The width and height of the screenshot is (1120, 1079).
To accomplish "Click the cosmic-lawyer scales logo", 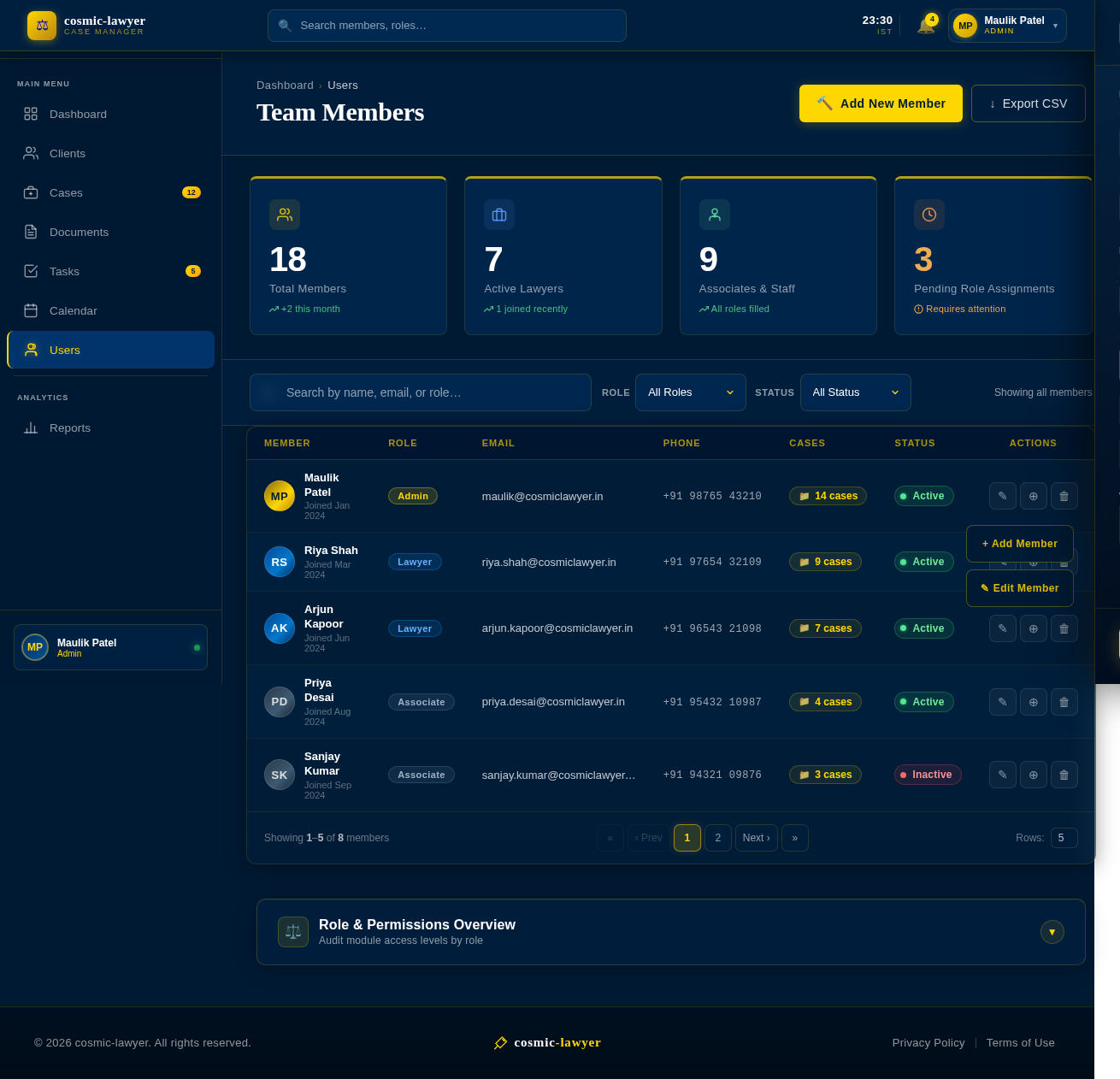I will 41,26.
